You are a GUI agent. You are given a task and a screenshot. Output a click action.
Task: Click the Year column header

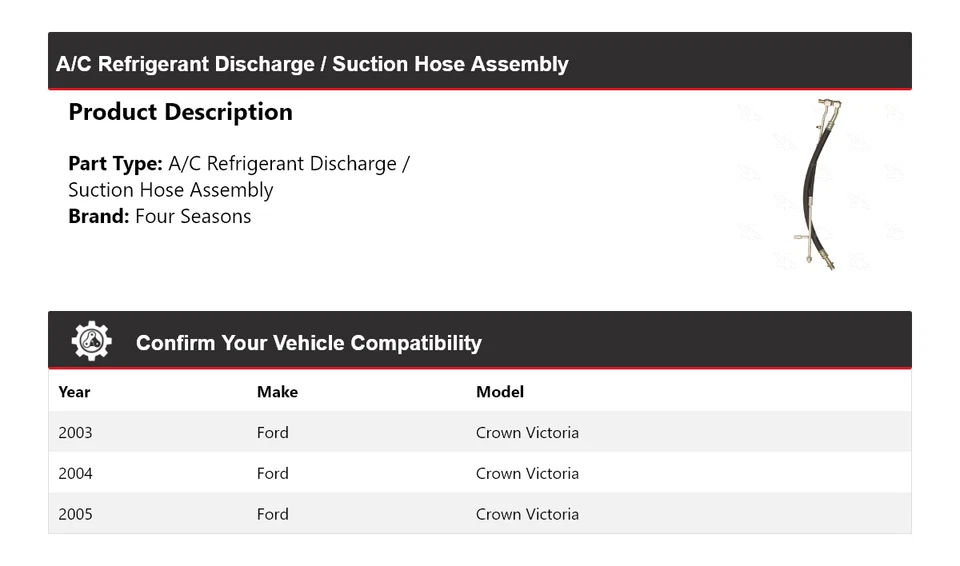[x=74, y=392]
